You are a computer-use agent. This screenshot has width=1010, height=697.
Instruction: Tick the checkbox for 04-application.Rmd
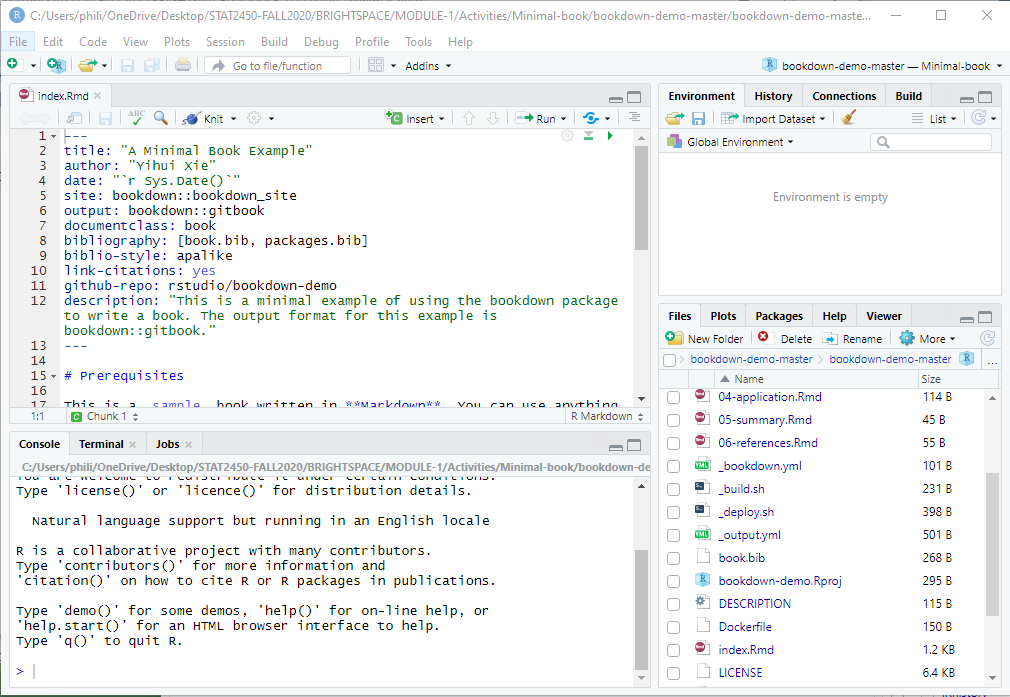pyautogui.click(x=673, y=397)
